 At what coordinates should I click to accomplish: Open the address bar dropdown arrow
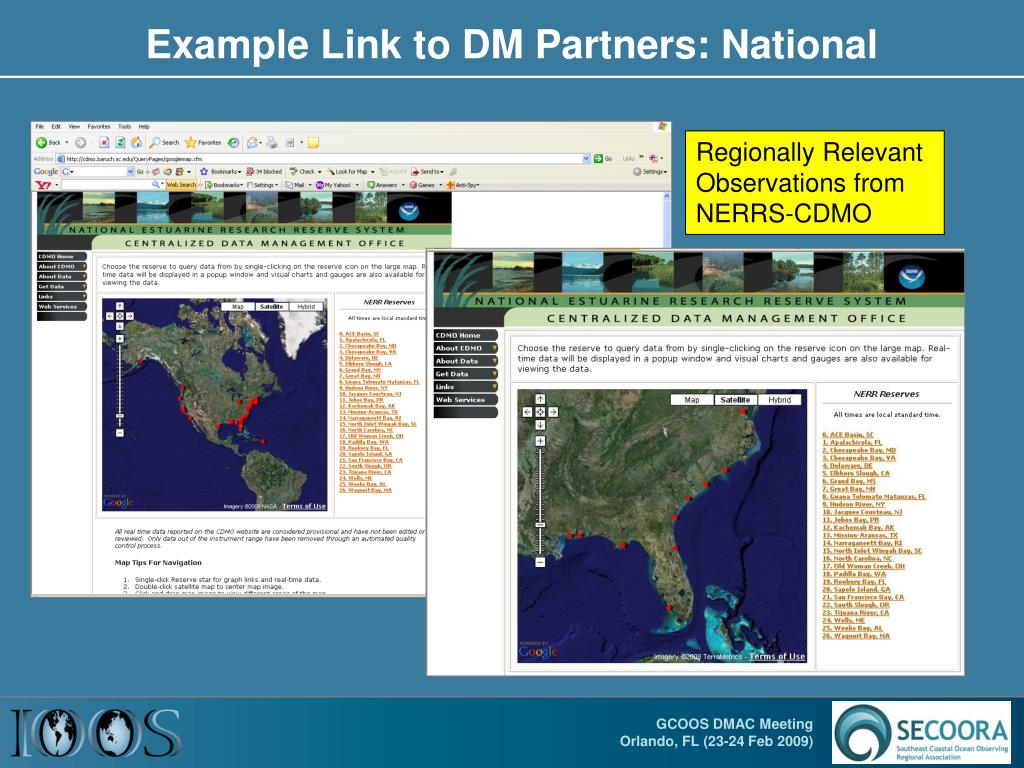tap(586, 159)
